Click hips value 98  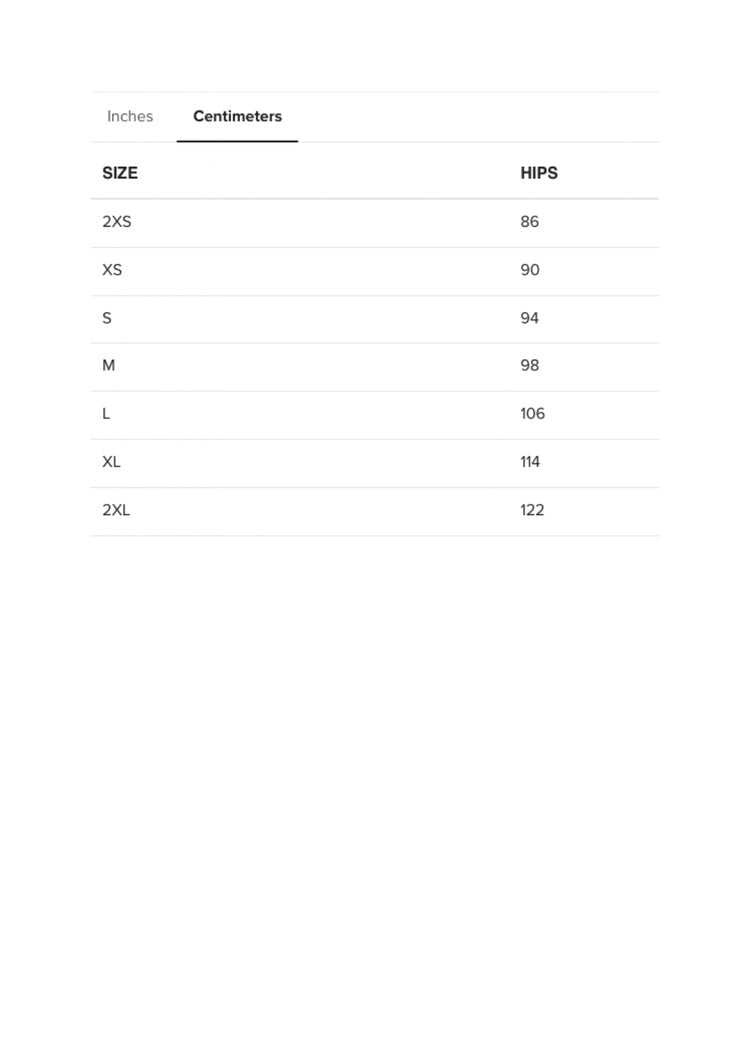point(529,365)
